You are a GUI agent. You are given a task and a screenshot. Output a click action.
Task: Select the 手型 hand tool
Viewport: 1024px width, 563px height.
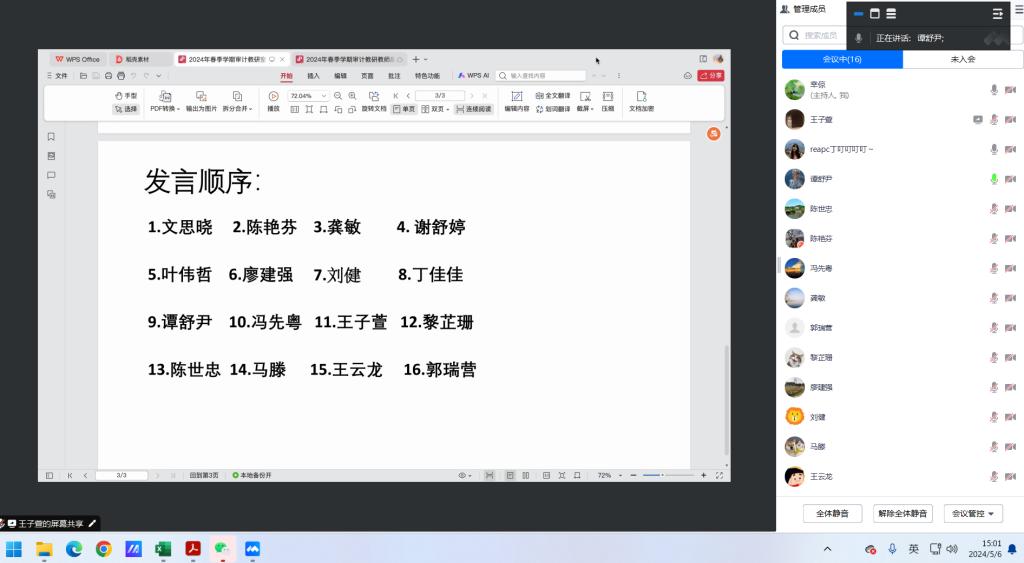(125, 96)
